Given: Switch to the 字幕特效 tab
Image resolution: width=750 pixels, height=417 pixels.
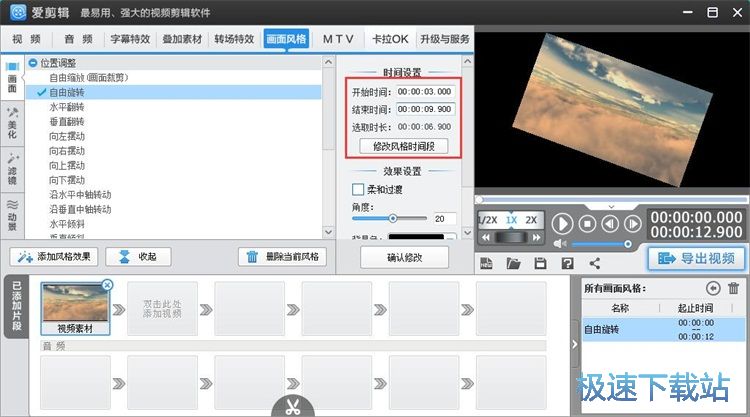Looking at the screenshot, I should [130, 39].
